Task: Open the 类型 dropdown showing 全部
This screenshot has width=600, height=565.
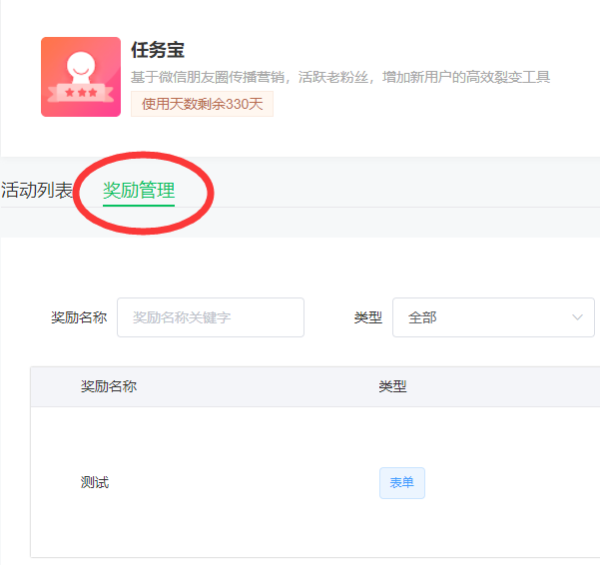Action: (493, 318)
